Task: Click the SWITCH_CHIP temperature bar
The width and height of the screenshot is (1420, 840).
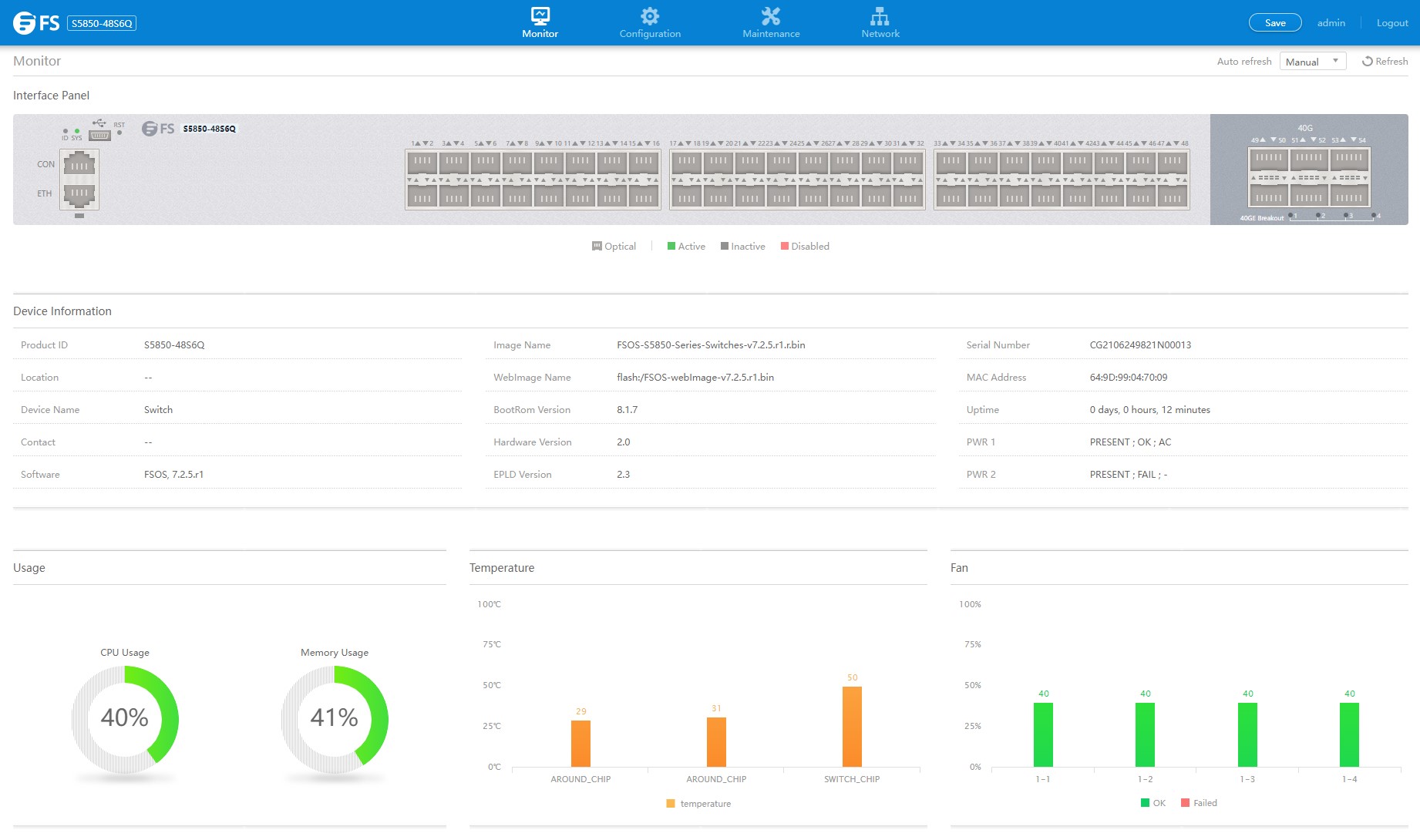Action: (852, 726)
